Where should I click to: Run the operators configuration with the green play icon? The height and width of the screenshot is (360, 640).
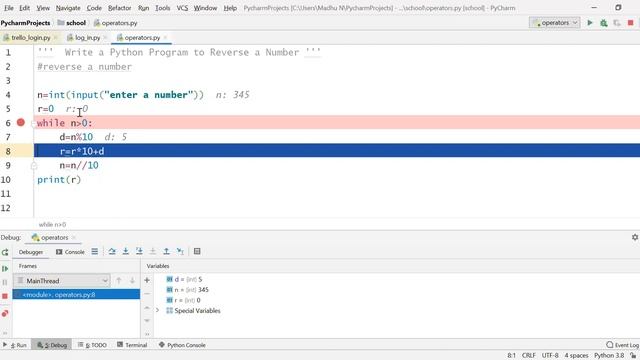click(590, 23)
